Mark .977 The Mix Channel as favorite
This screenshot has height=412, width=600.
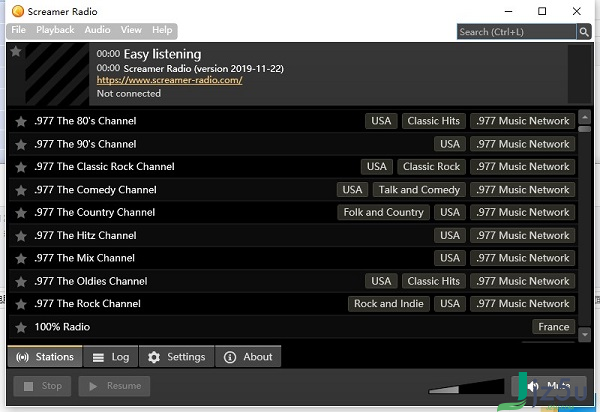tap(21, 259)
